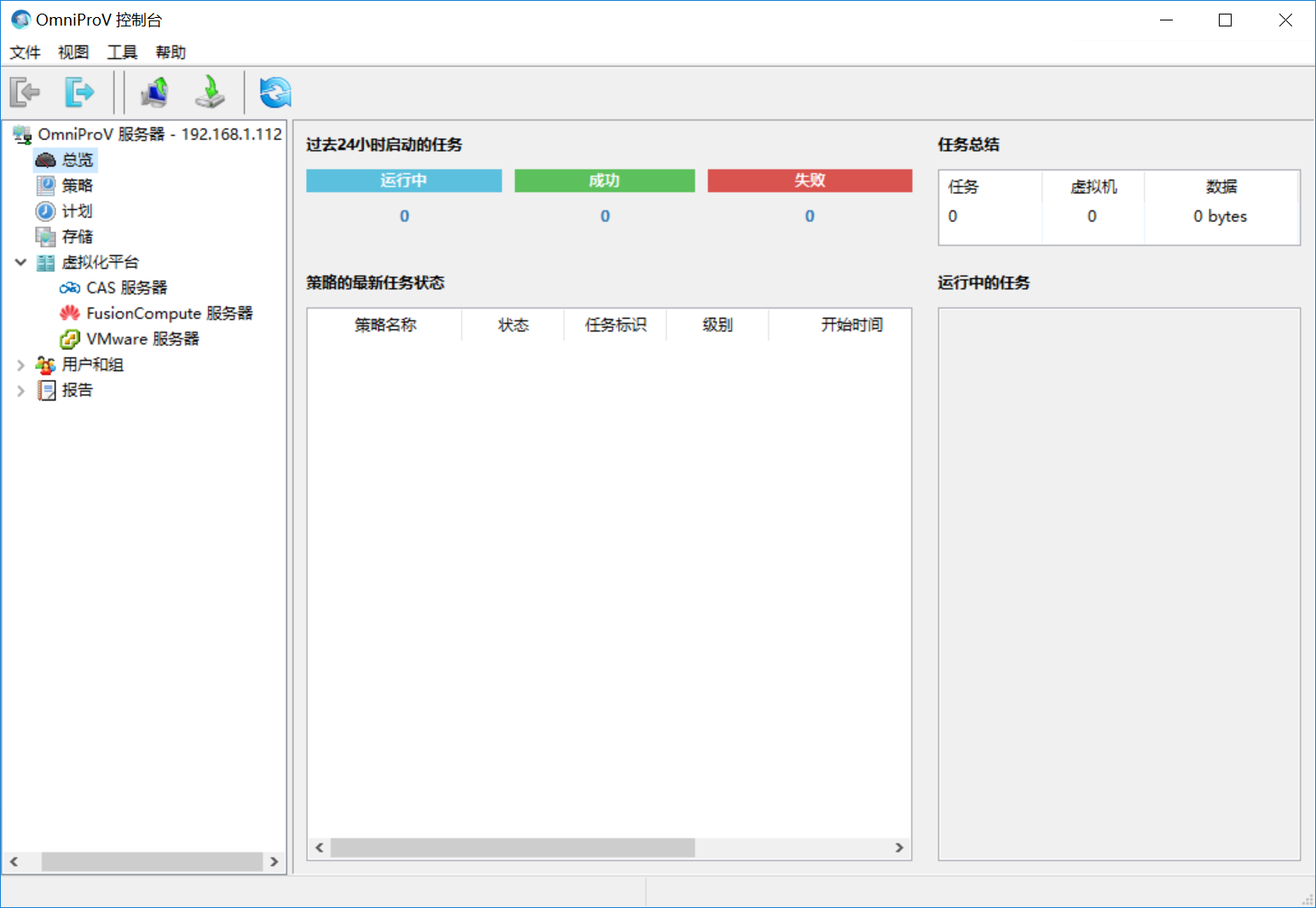Viewport: 1316px width, 908px height.
Task: Open the 工具 menu
Action: (x=122, y=52)
